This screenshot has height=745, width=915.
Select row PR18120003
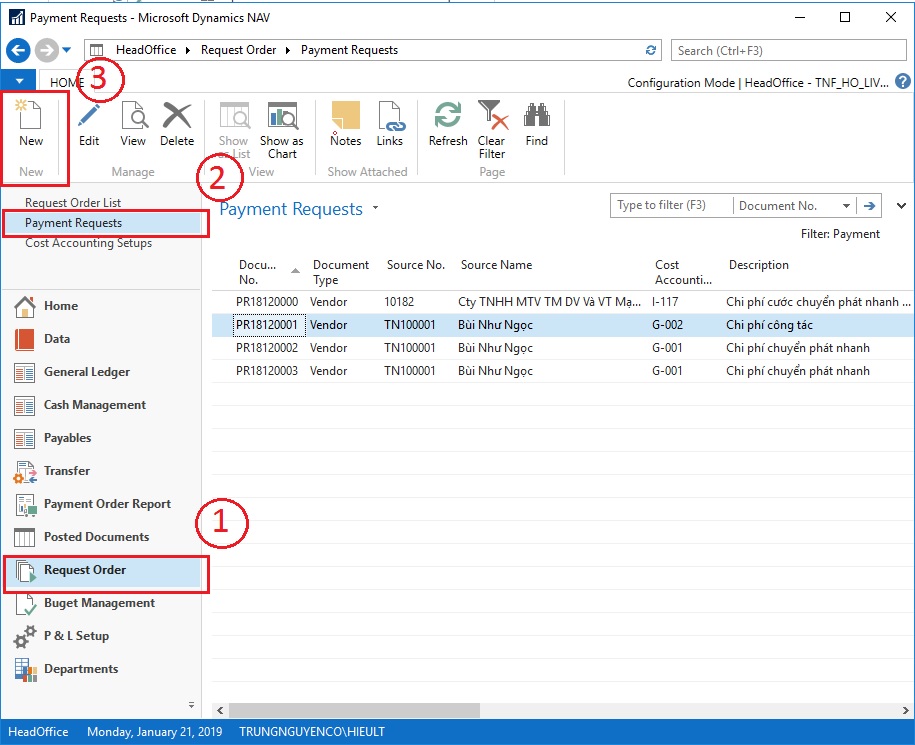561,371
